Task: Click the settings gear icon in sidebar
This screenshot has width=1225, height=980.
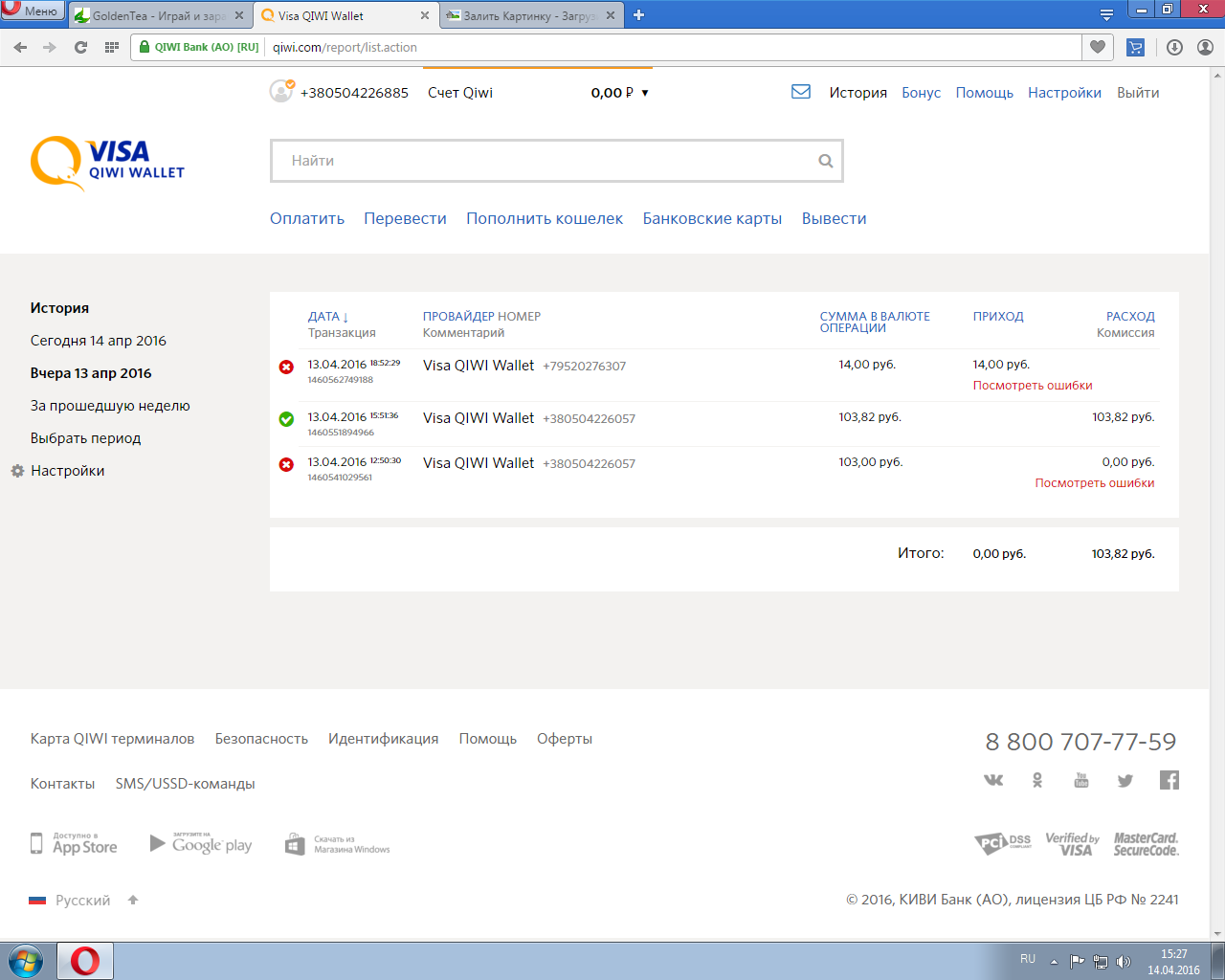Action: (x=17, y=471)
